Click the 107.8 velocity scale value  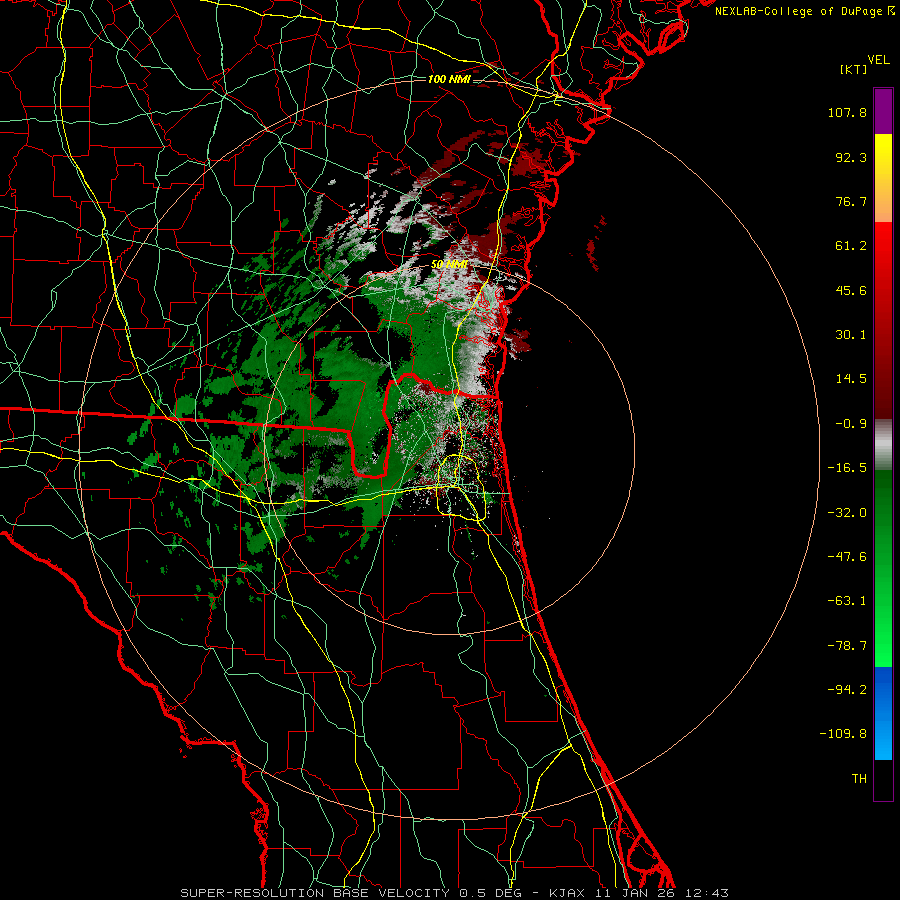[847, 112]
